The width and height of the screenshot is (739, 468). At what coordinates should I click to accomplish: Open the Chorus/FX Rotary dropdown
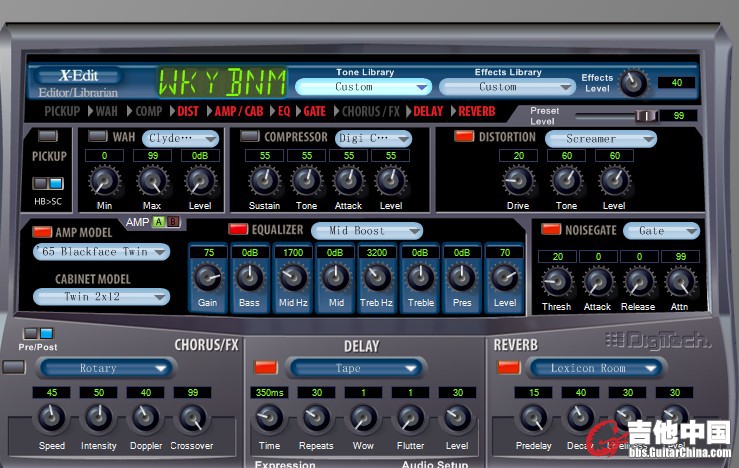point(106,368)
